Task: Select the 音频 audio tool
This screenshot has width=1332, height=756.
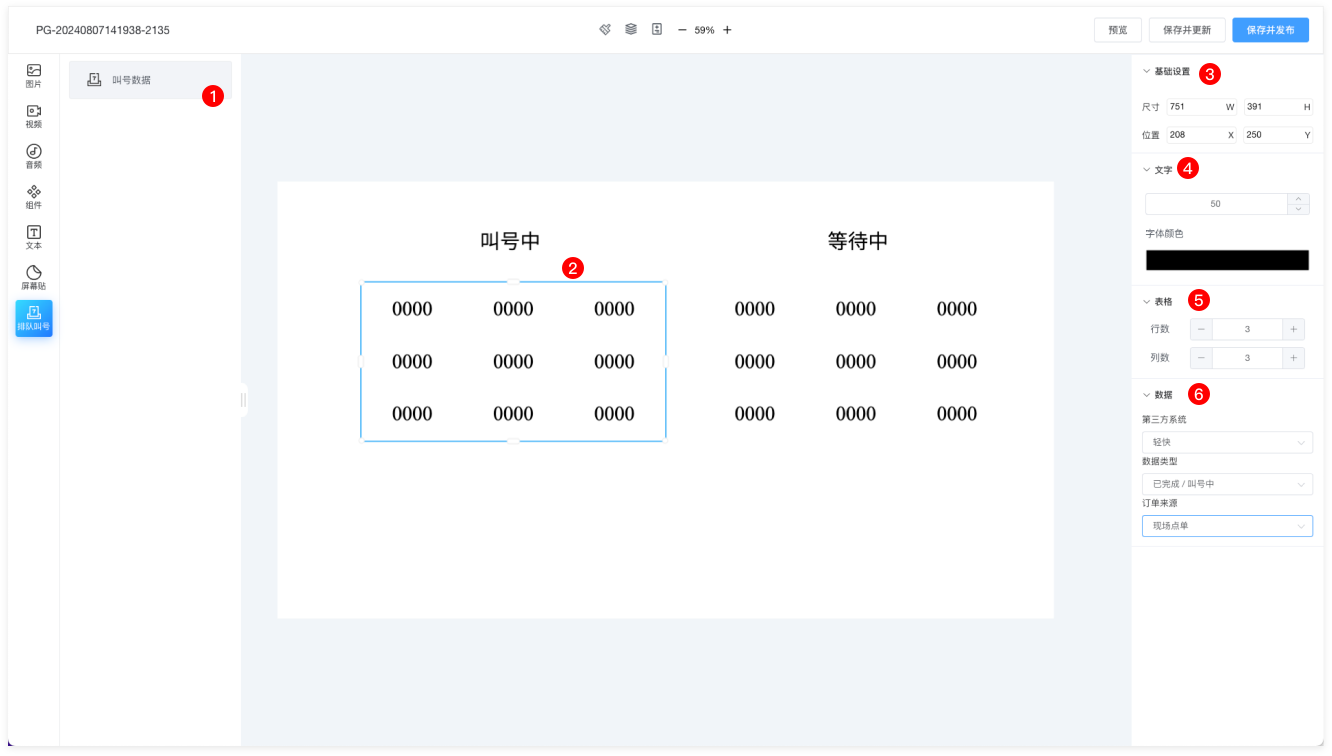Action: click(x=34, y=157)
